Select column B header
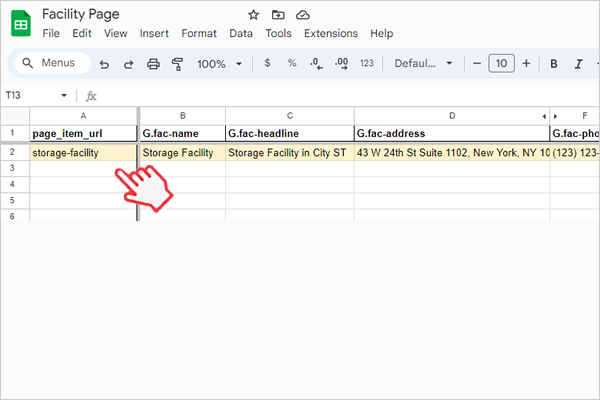 tap(183, 116)
